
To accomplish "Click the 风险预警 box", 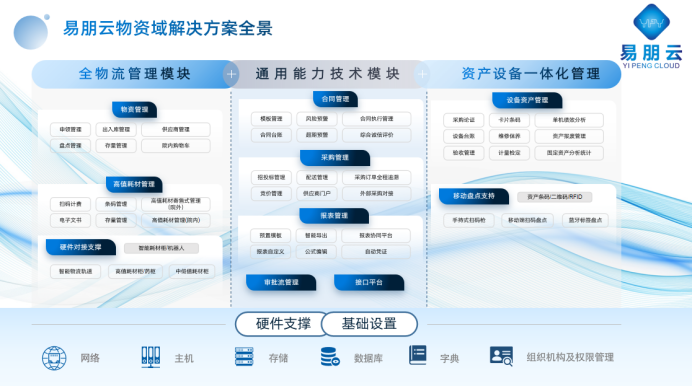I will [x=317, y=119].
